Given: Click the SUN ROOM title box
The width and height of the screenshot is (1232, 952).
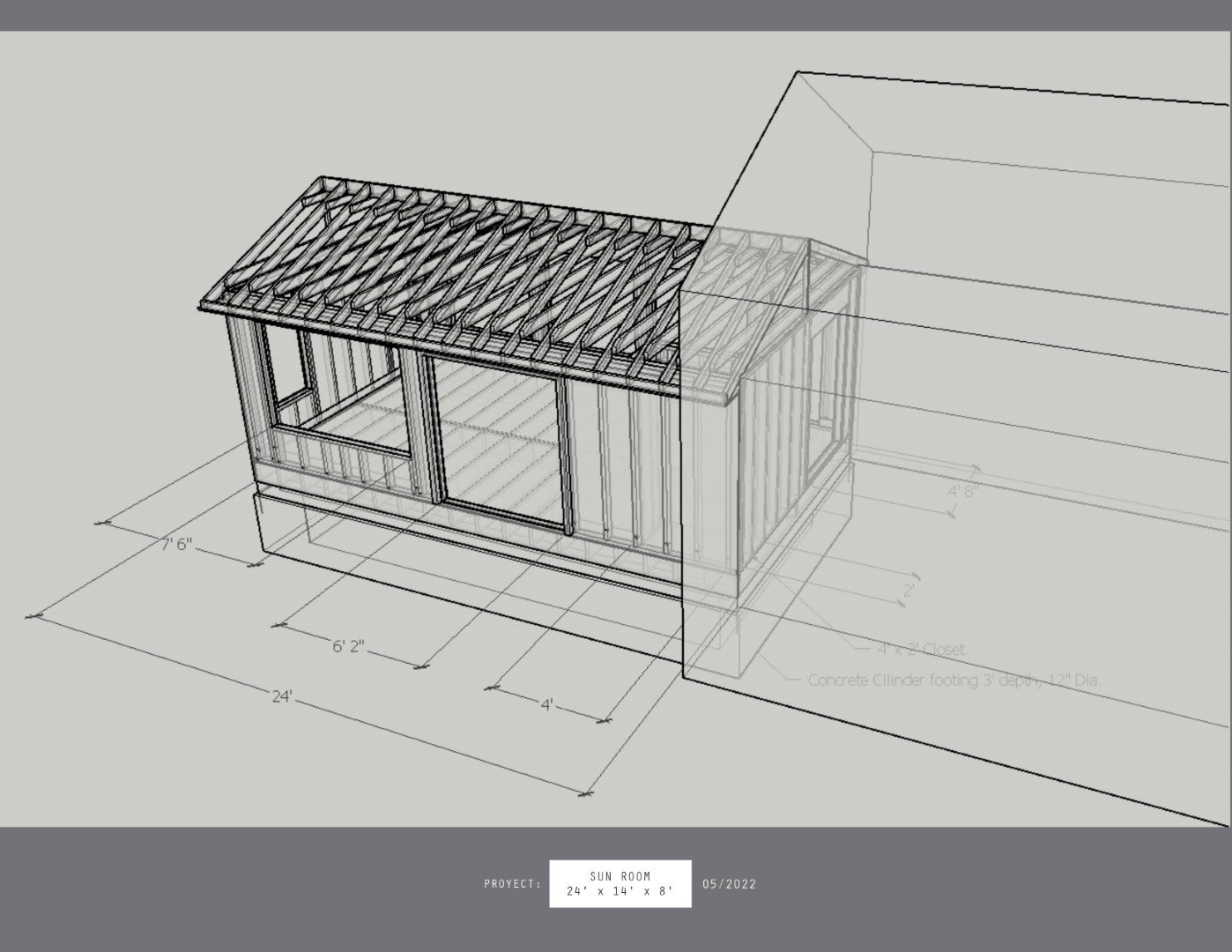Looking at the screenshot, I should point(620,883).
